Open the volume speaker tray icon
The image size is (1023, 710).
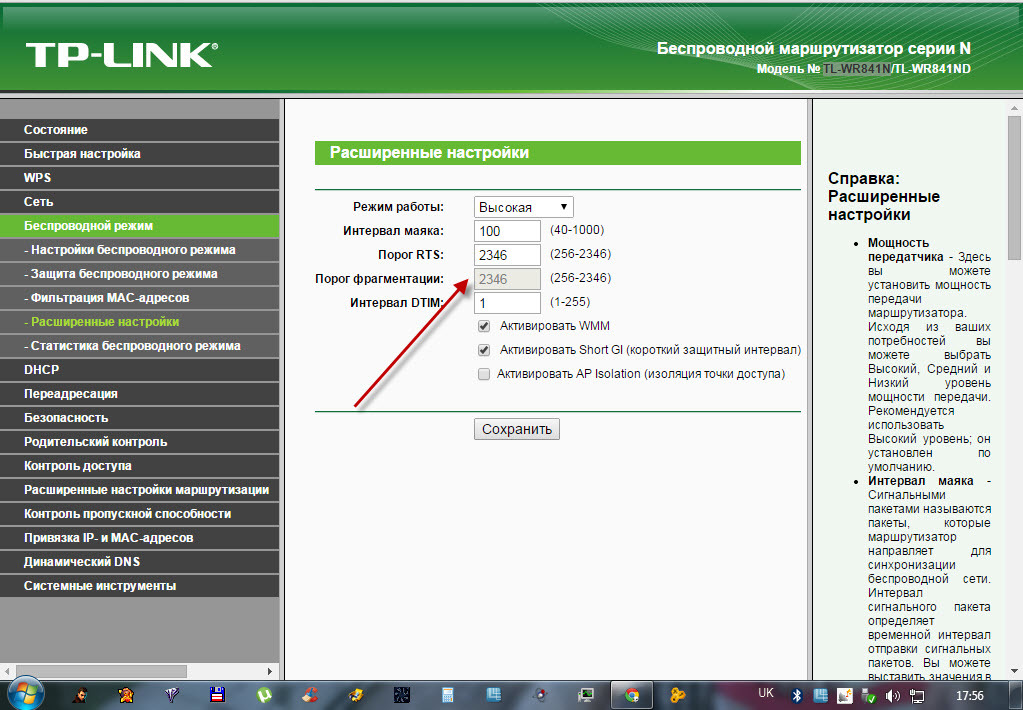click(891, 694)
